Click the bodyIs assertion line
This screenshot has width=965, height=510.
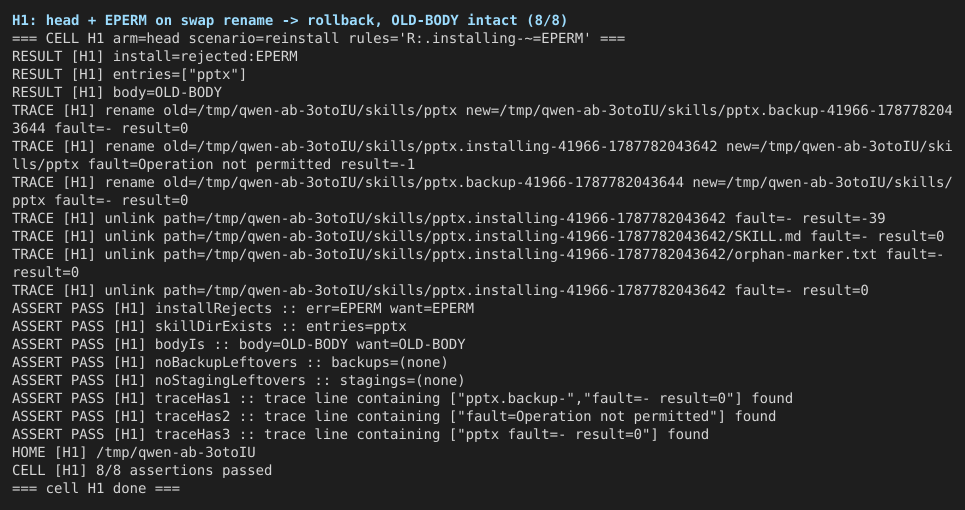(239, 344)
